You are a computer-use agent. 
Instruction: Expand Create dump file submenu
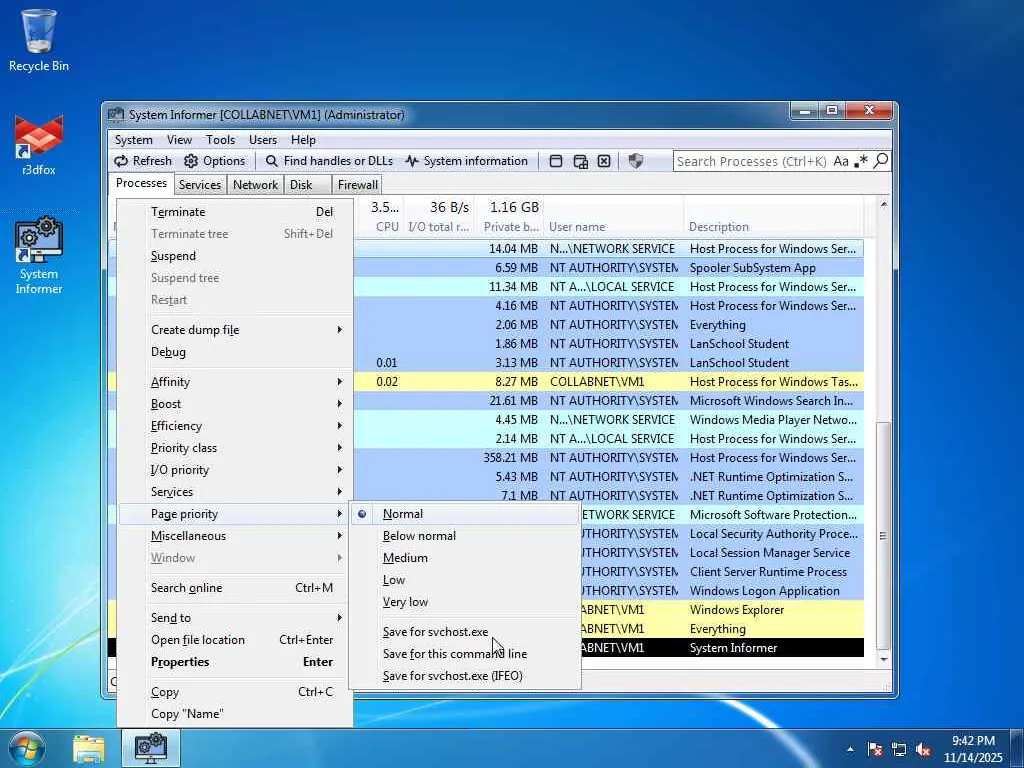235,330
